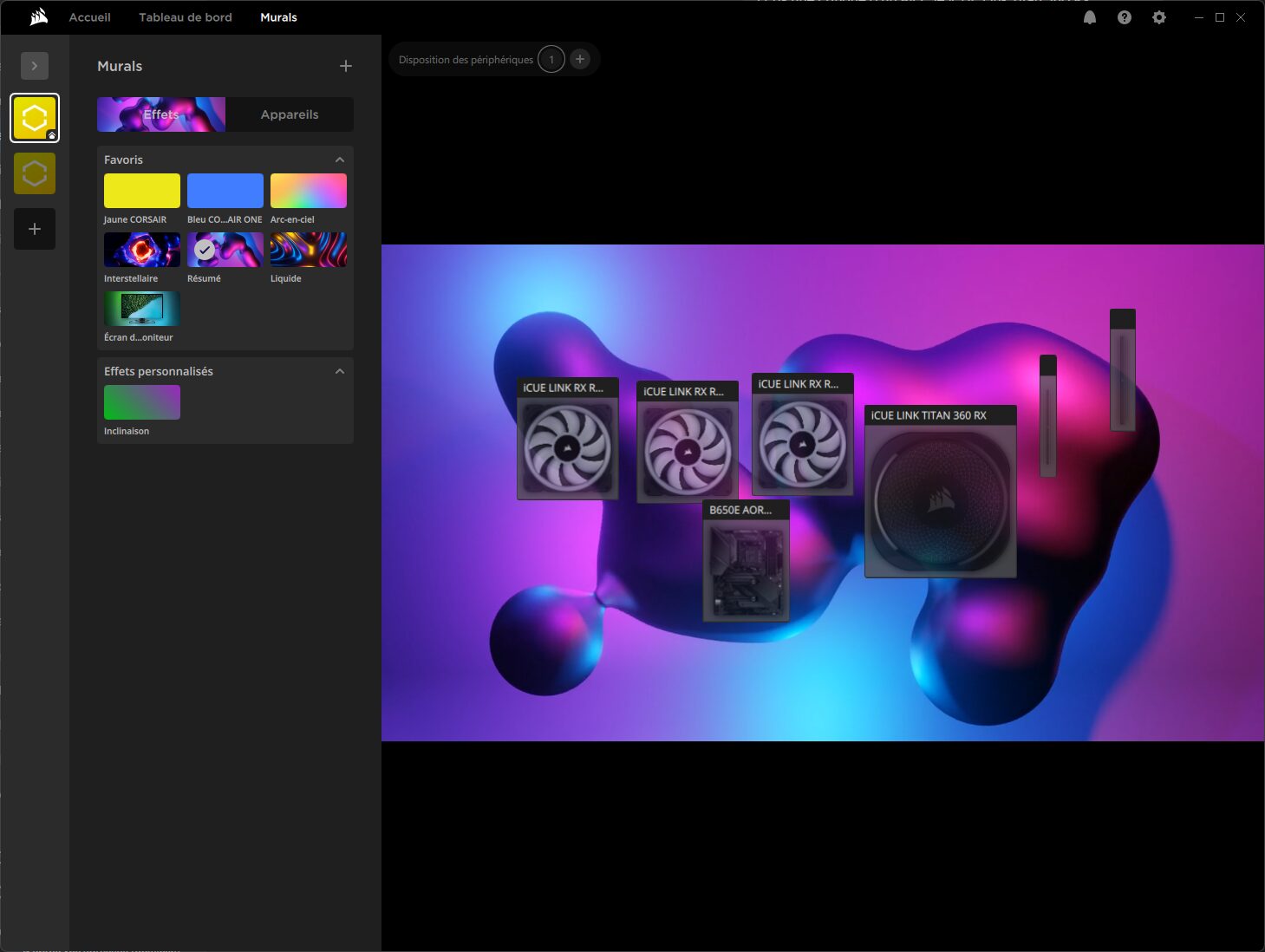Choose the Jaune CORSAIR yellow swatch
1265x952 pixels.
142,191
